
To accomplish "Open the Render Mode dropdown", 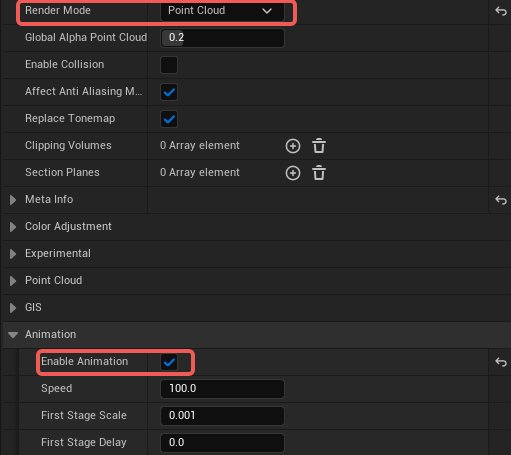I will tap(222, 11).
